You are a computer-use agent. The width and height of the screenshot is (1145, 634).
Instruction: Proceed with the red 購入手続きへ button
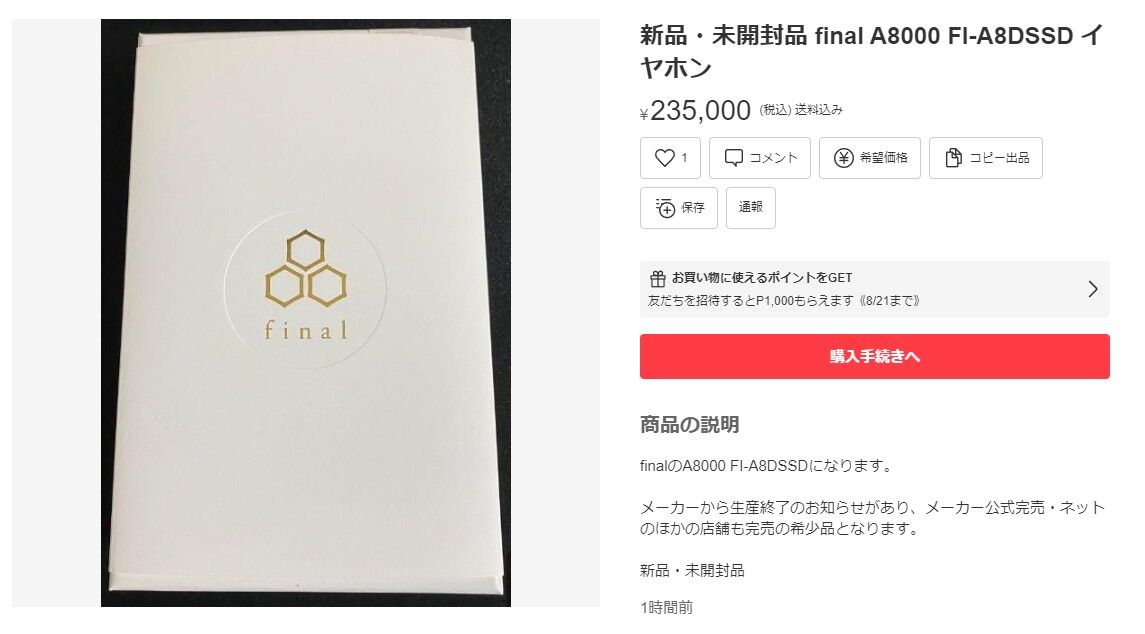point(875,356)
